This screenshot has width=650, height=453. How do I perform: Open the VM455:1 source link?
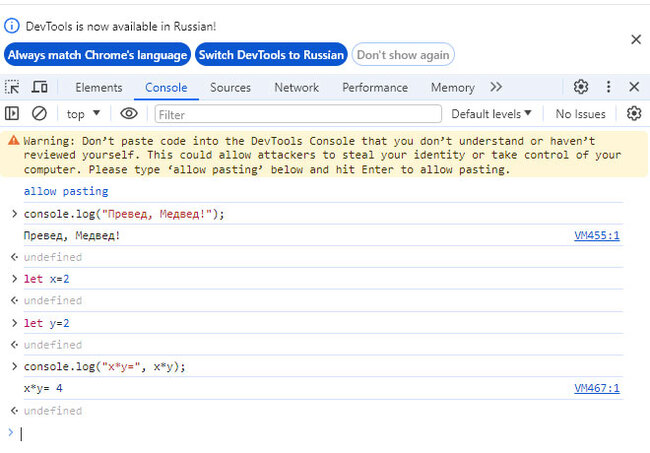click(597, 235)
